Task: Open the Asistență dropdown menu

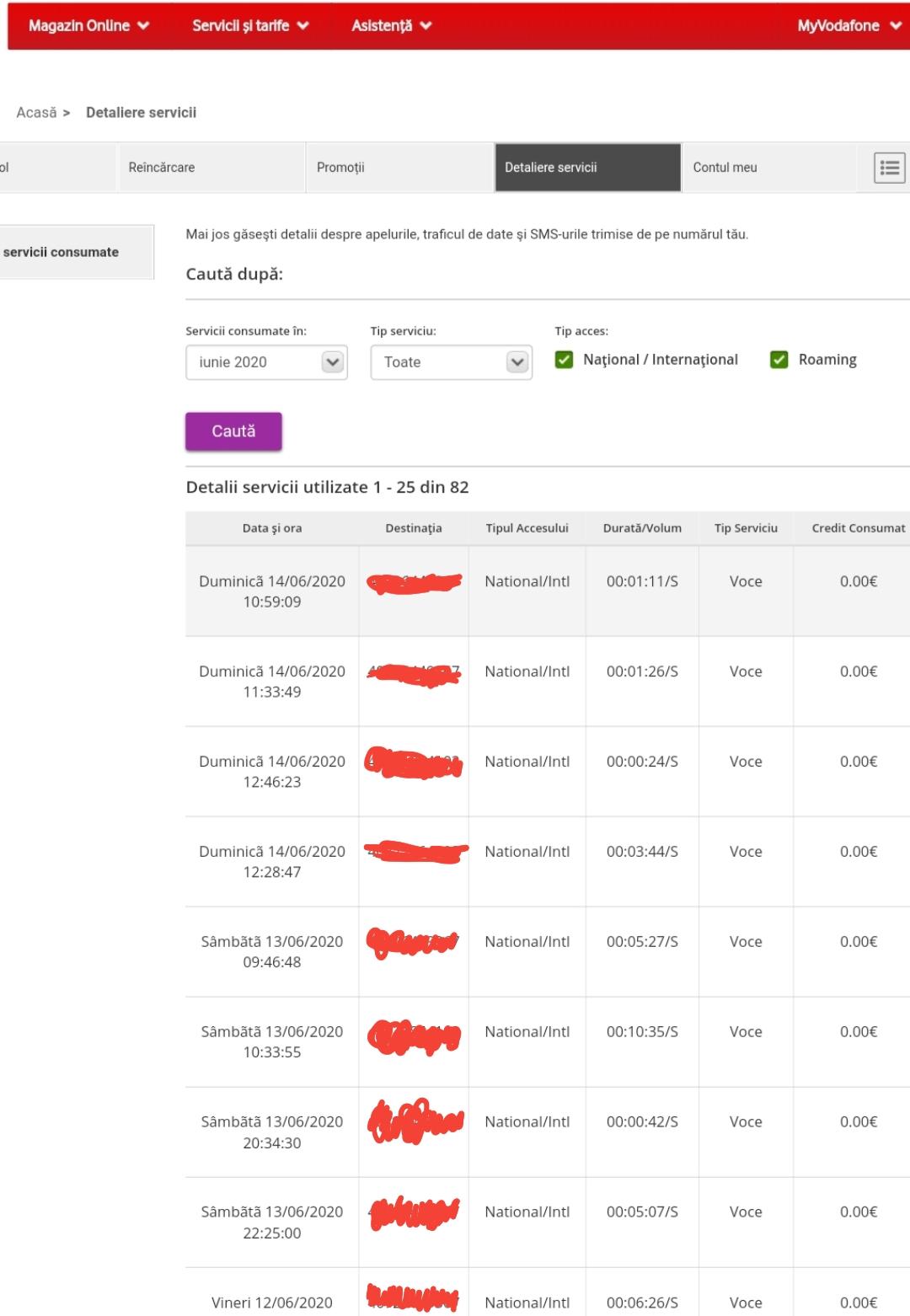Action: [391, 25]
